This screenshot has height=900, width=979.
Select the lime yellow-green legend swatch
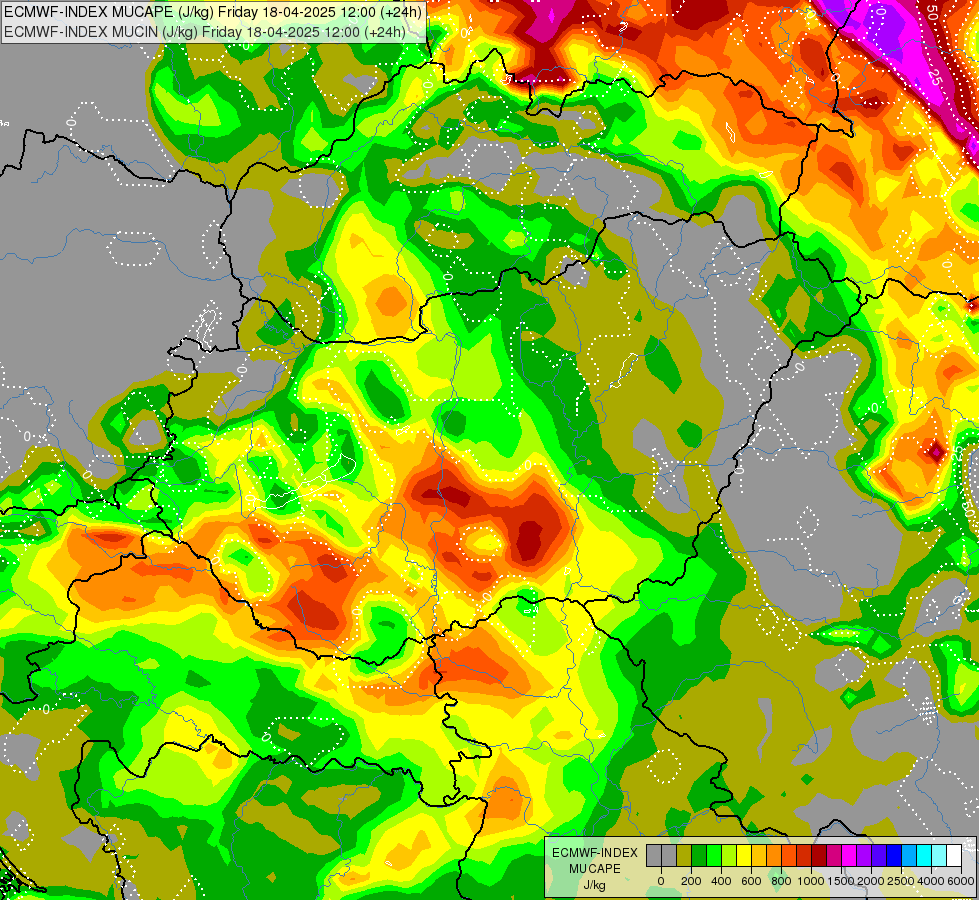(x=729, y=855)
